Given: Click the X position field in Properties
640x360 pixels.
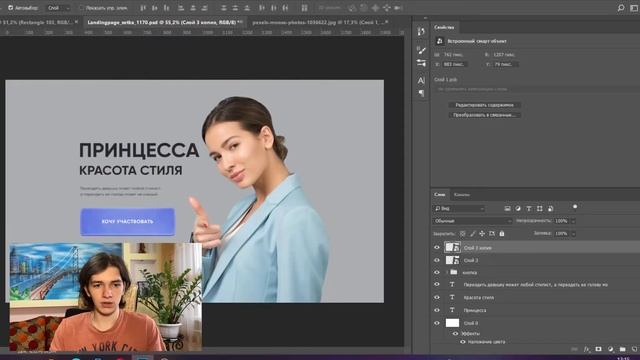Looking at the screenshot, I should point(455,64).
